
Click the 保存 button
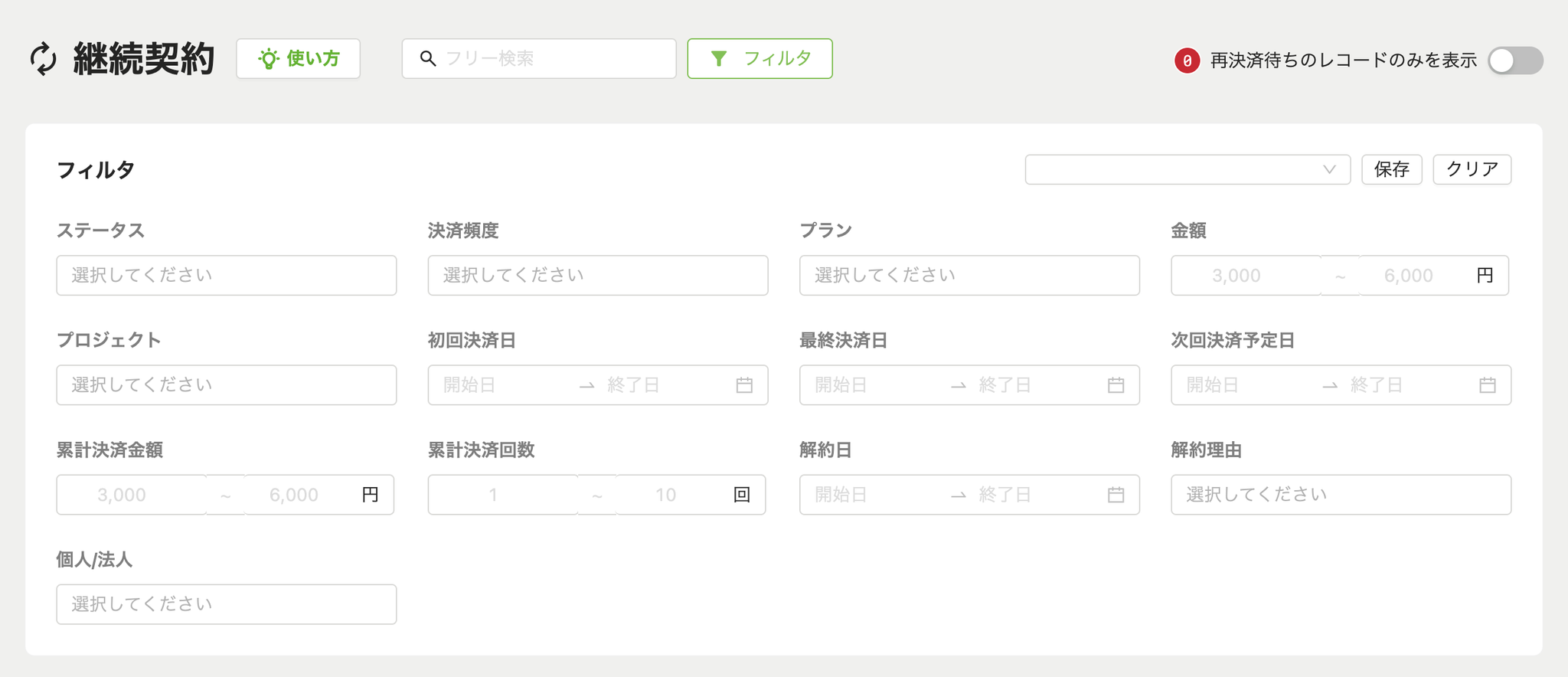(x=1392, y=169)
